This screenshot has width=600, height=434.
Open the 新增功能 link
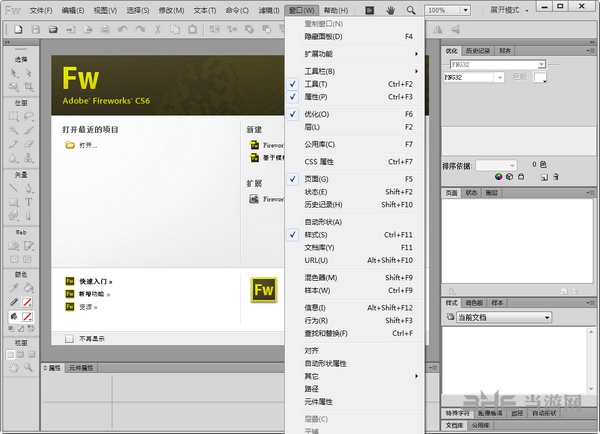[x=95, y=294]
